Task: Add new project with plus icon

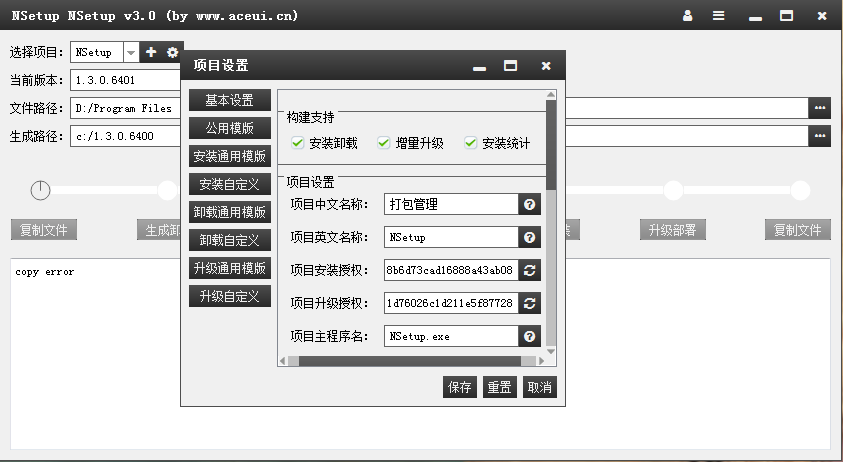Action: point(151,52)
